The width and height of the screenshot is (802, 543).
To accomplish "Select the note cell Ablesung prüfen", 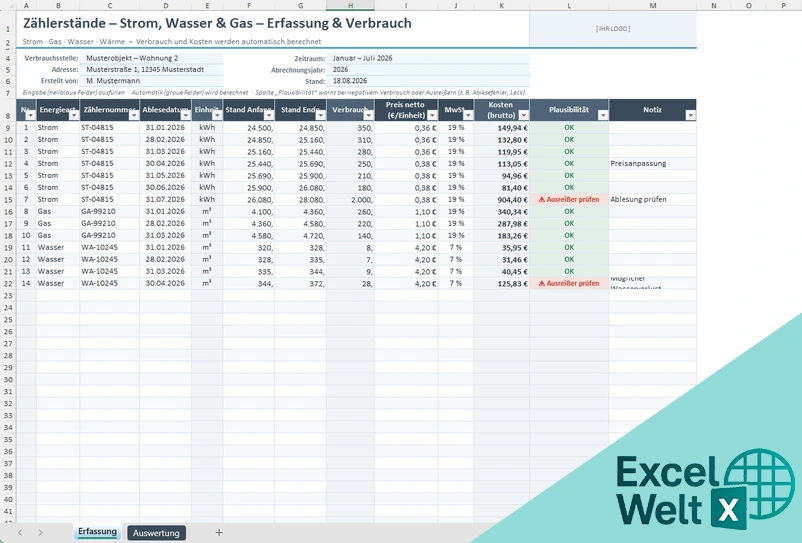I will (x=653, y=199).
